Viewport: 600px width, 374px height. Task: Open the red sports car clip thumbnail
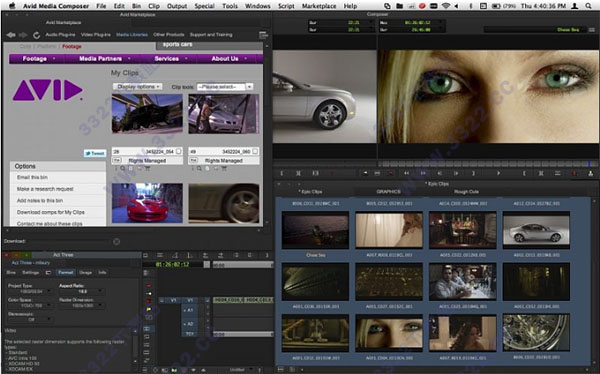coord(147,203)
